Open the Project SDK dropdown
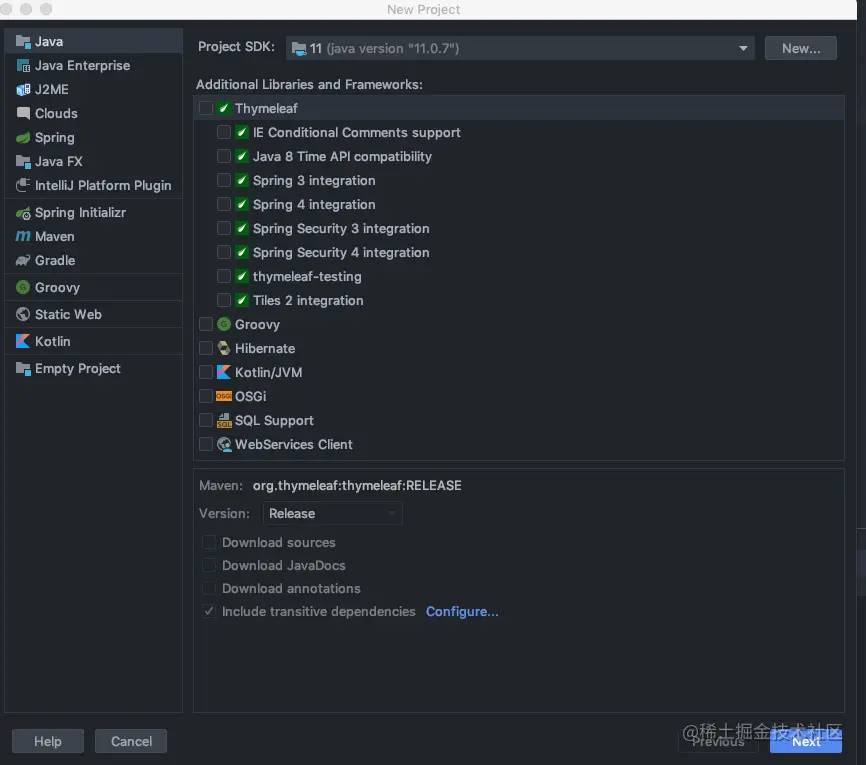Screen dimensions: 866x765 pyautogui.click(x=520, y=49)
